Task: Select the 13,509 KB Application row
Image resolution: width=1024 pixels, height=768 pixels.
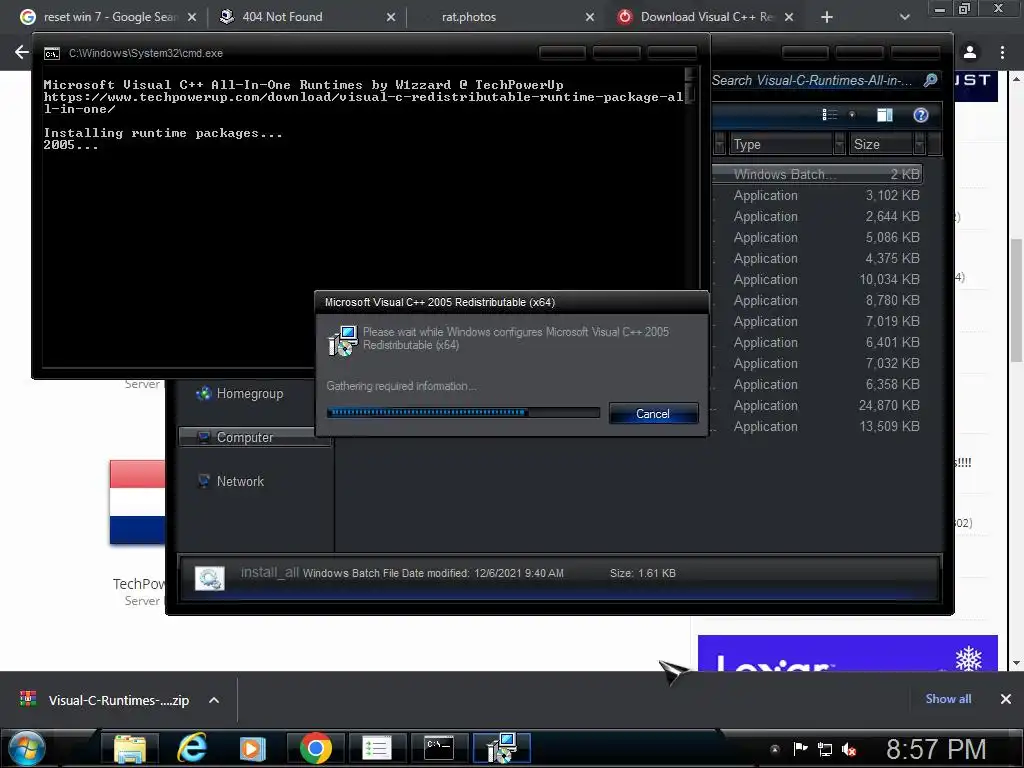Action: coord(818,426)
